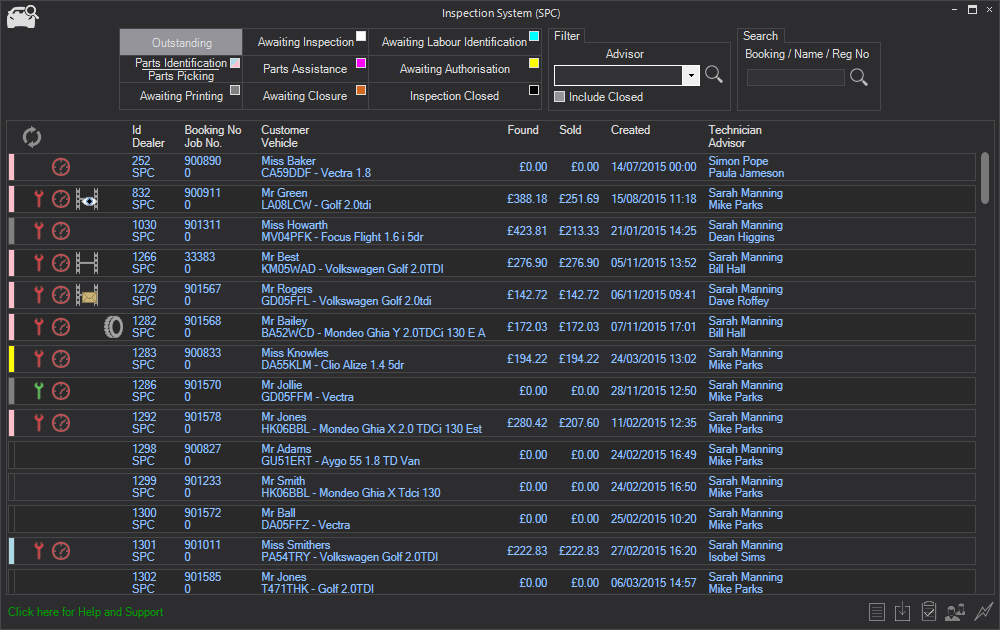Click the Parts Assistance filter button
The height and width of the screenshot is (630, 1000).
point(305,69)
